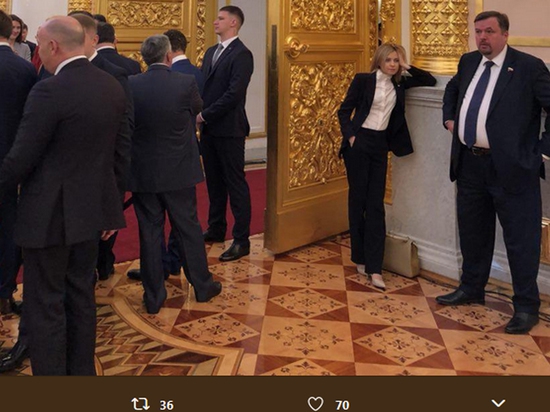The image size is (550, 412).
Task: Click the bald man in the foreground
Action: point(65,196)
